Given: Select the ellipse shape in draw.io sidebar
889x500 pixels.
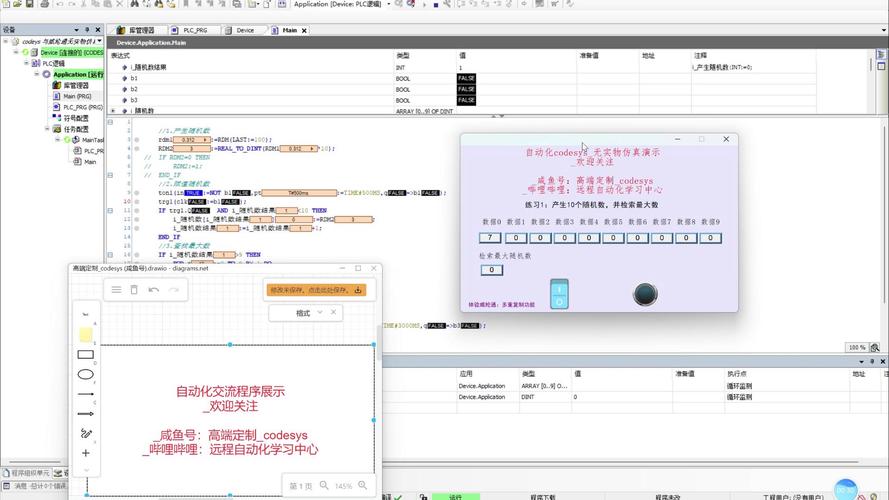Looking at the screenshot, I should click(86, 374).
